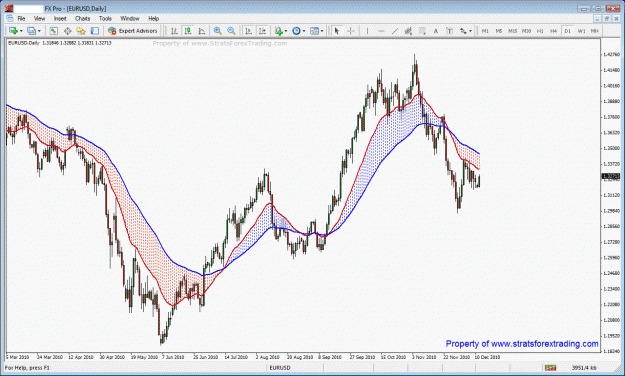Click the Profiles icon

point(31,31)
